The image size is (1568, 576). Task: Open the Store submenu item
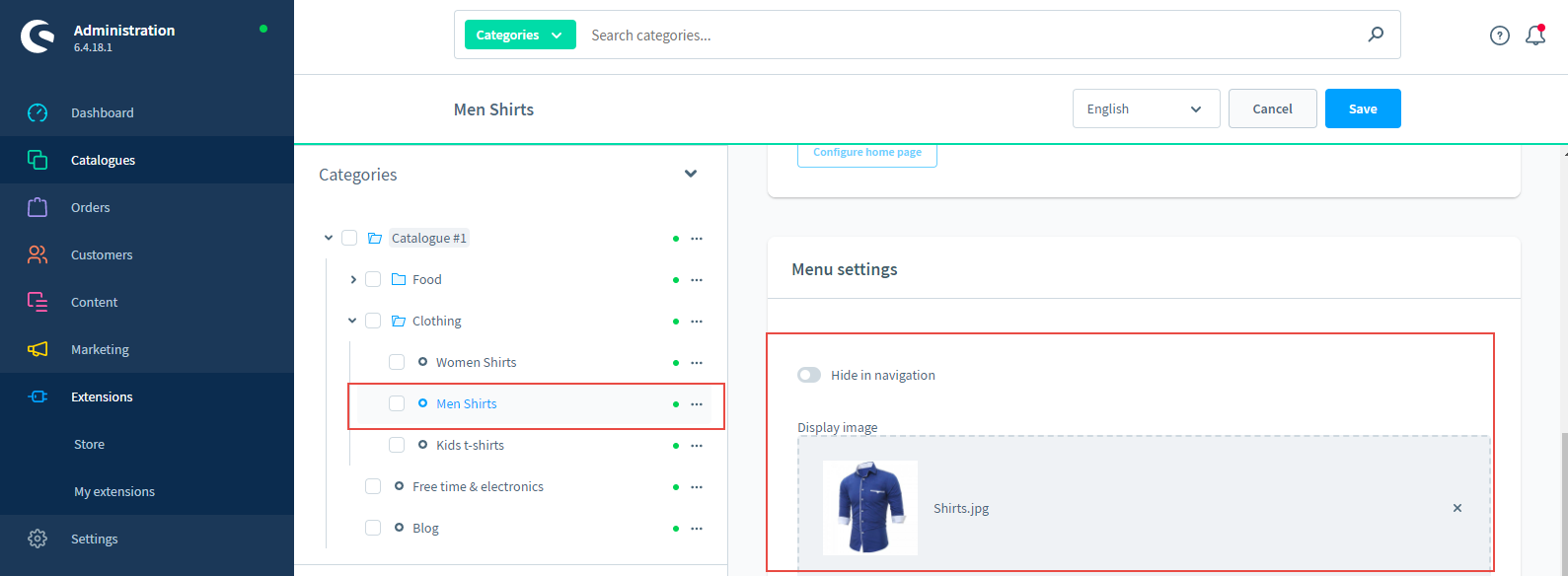(x=89, y=444)
